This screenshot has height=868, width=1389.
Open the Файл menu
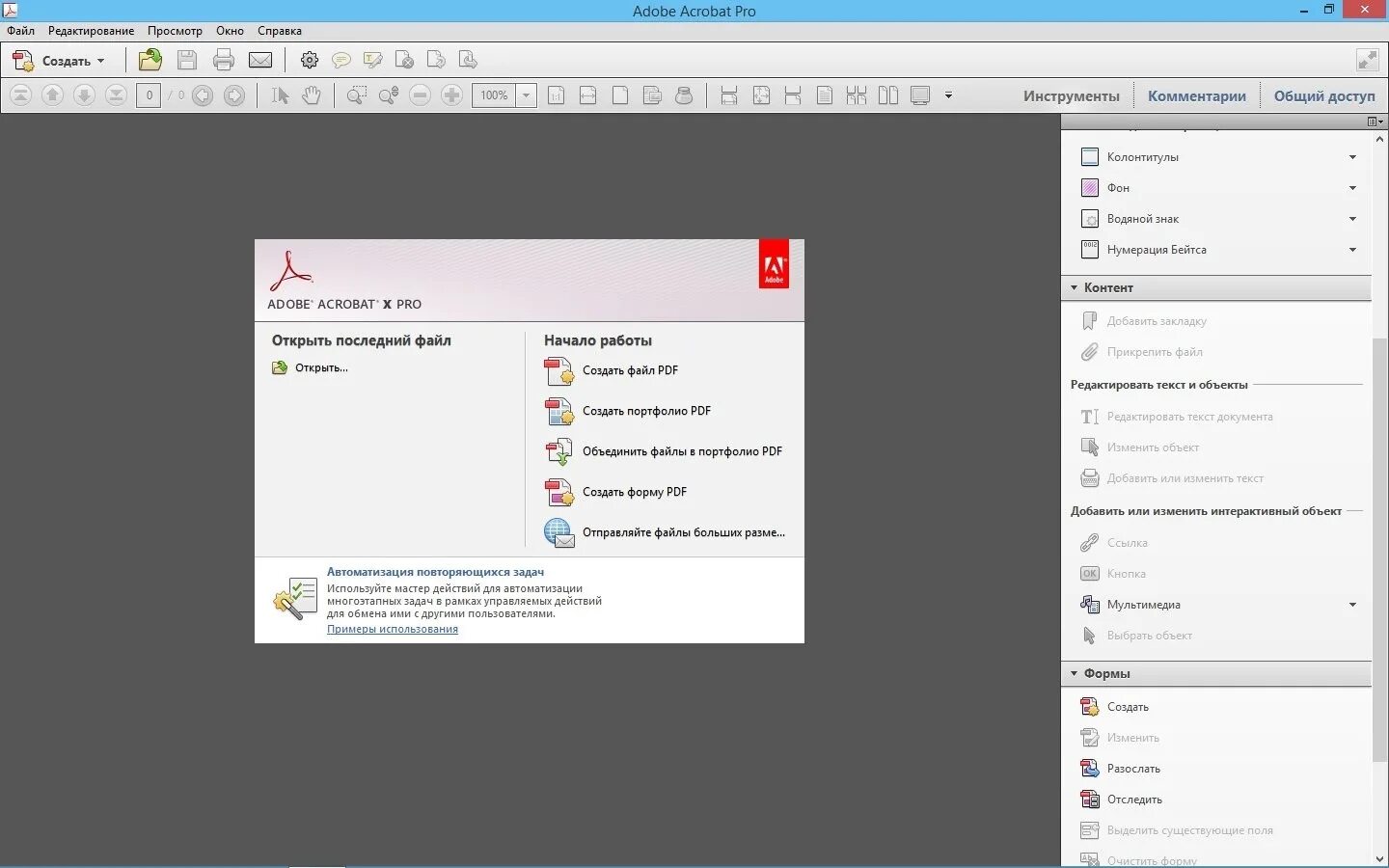click(19, 30)
